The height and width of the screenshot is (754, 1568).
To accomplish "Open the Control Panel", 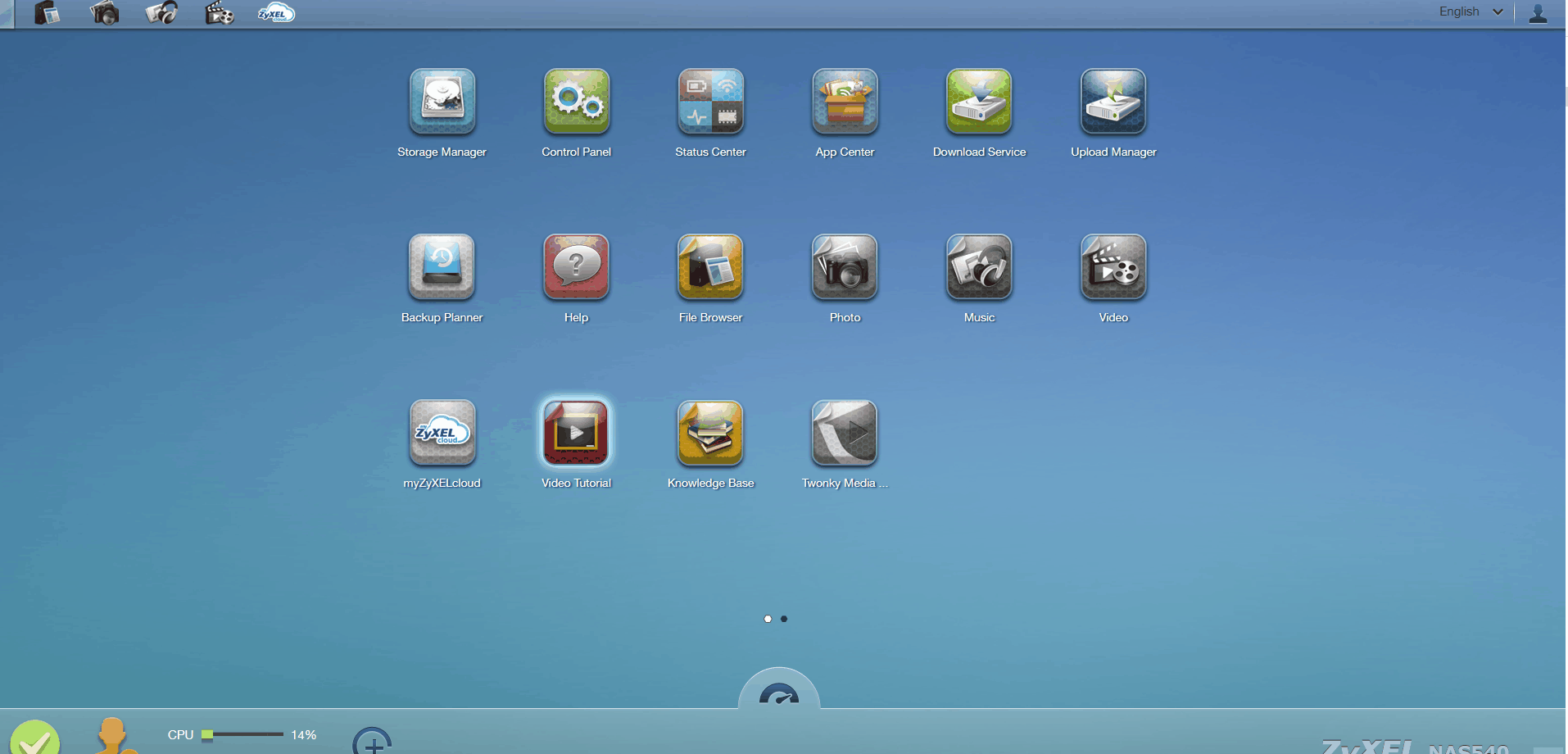I will coord(576,102).
